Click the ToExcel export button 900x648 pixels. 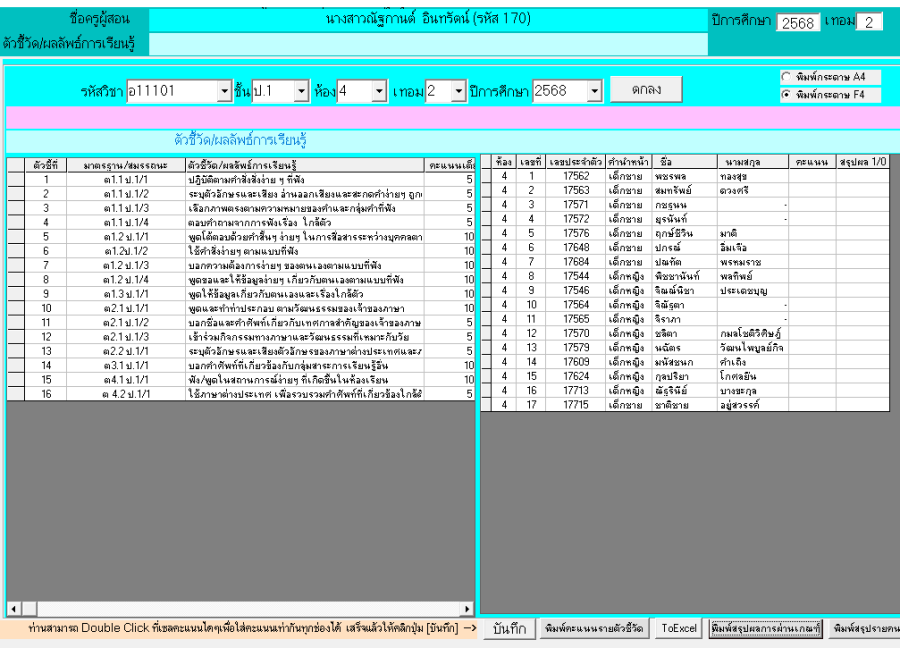(x=679, y=628)
